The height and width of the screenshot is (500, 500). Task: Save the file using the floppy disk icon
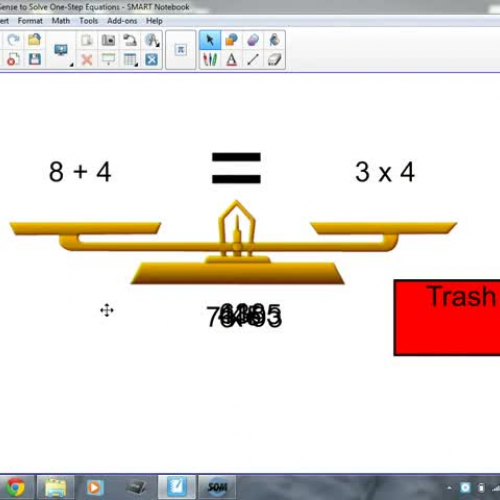(x=35, y=60)
